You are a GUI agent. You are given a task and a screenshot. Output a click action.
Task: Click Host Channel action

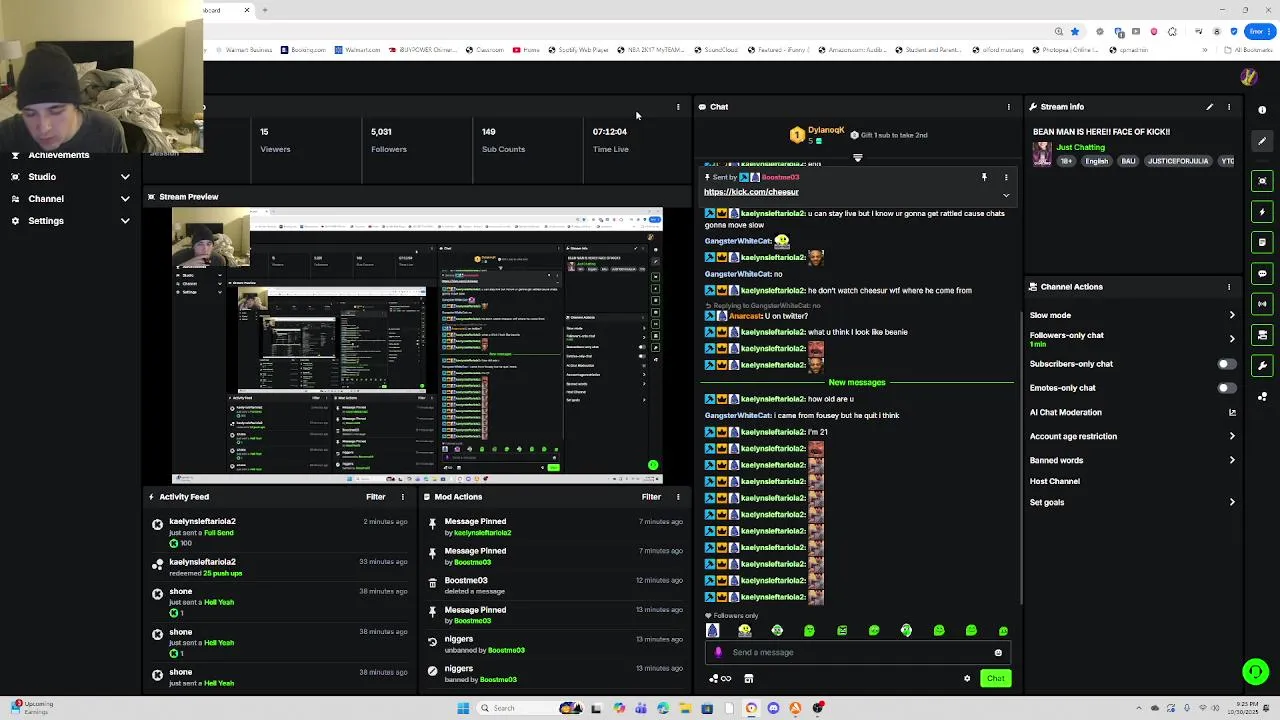(1055, 481)
